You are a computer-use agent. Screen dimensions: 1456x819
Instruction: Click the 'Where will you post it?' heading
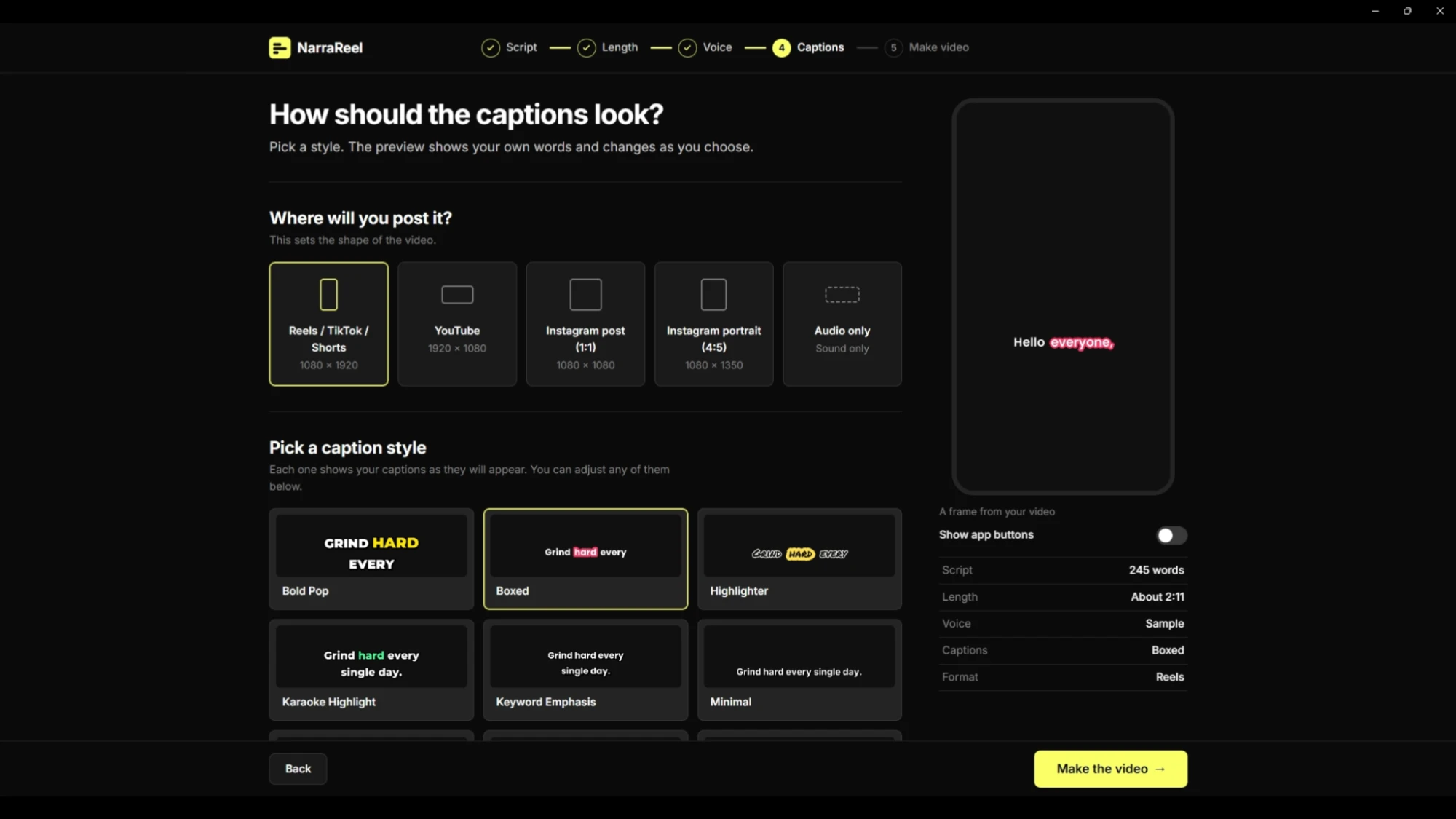360,218
